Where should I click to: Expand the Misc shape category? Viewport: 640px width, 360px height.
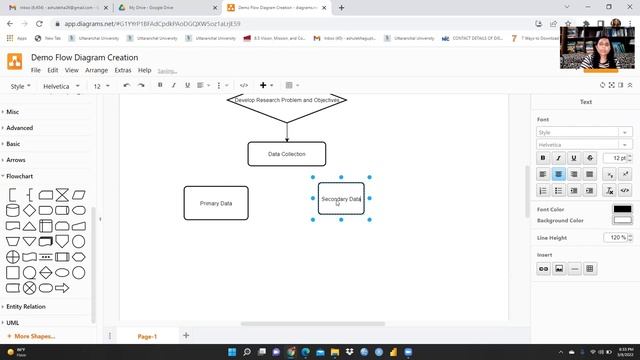(x=12, y=112)
